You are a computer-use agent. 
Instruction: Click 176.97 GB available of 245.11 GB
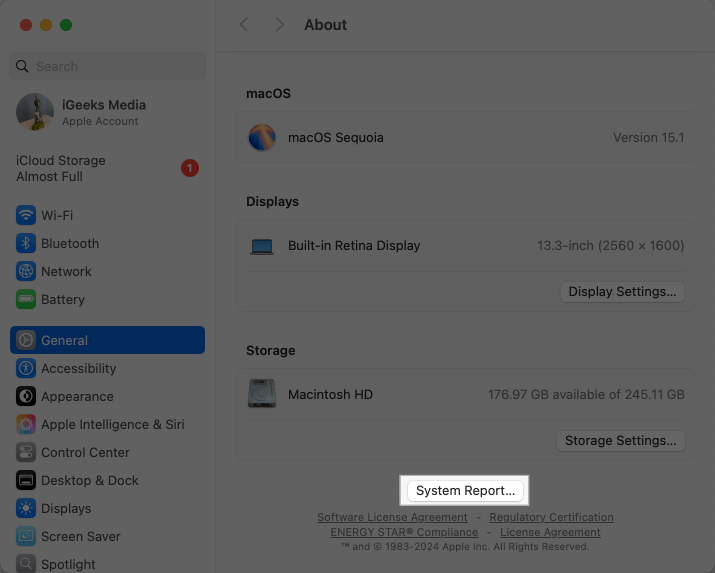586,394
